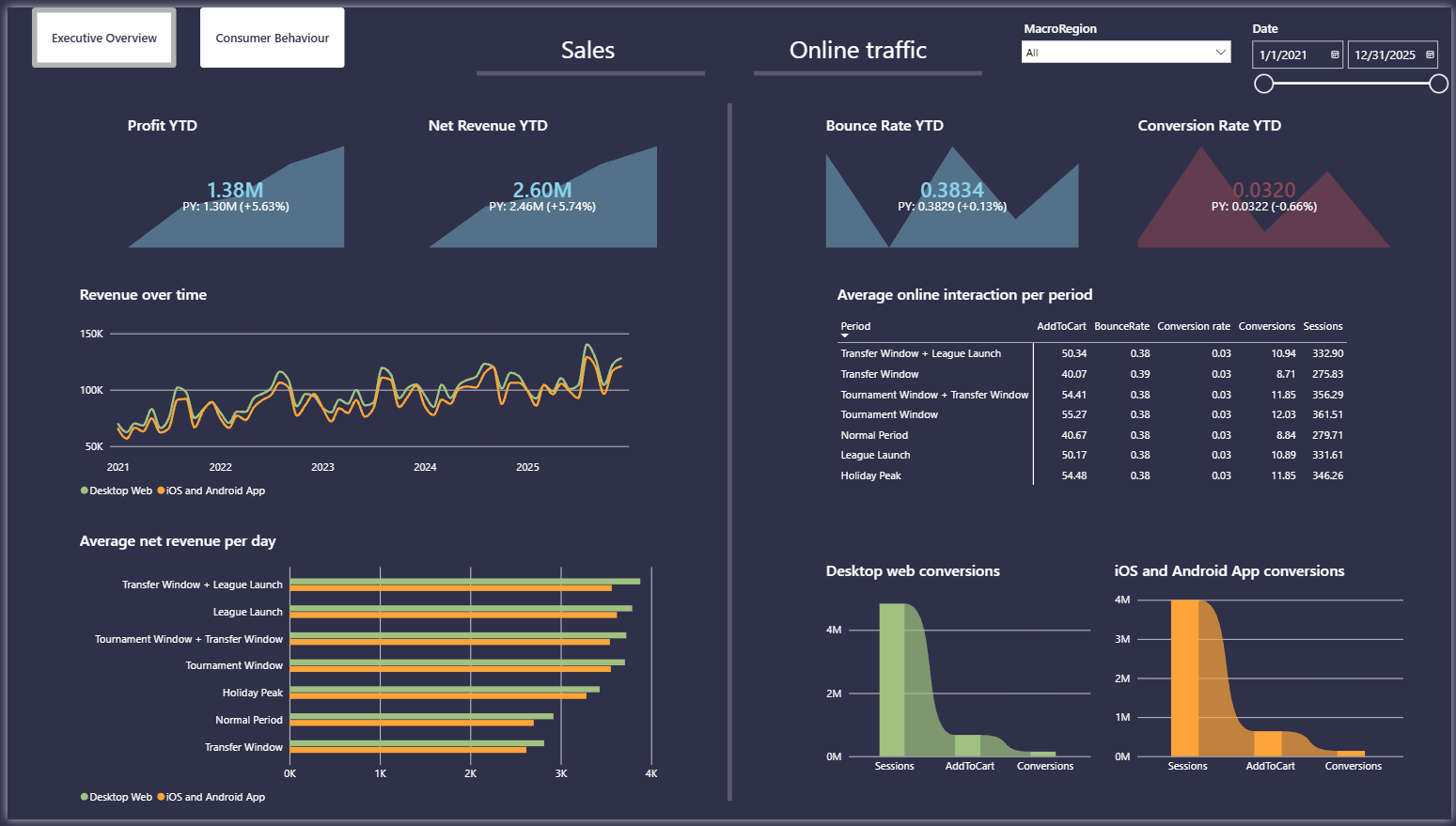Select iOS and Android App legend dot below bar chart
1456x826 pixels.
[161, 797]
